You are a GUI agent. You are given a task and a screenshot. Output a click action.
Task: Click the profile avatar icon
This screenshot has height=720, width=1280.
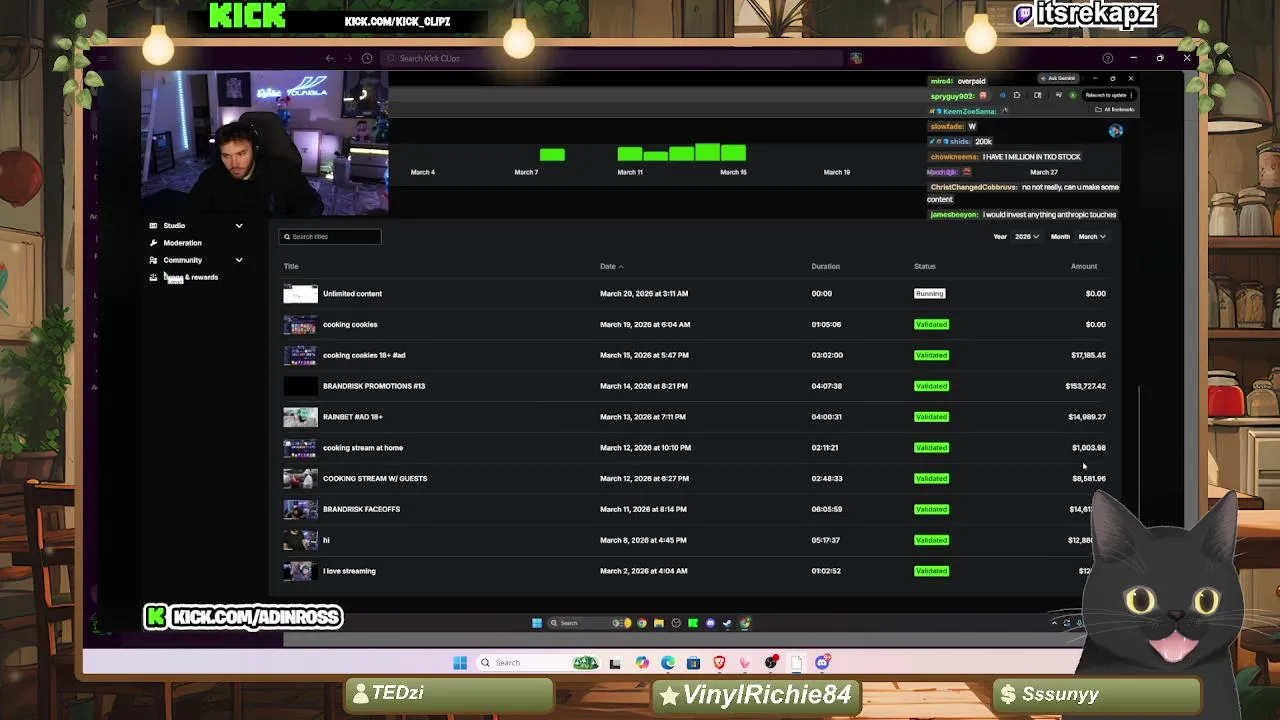(x=1116, y=131)
